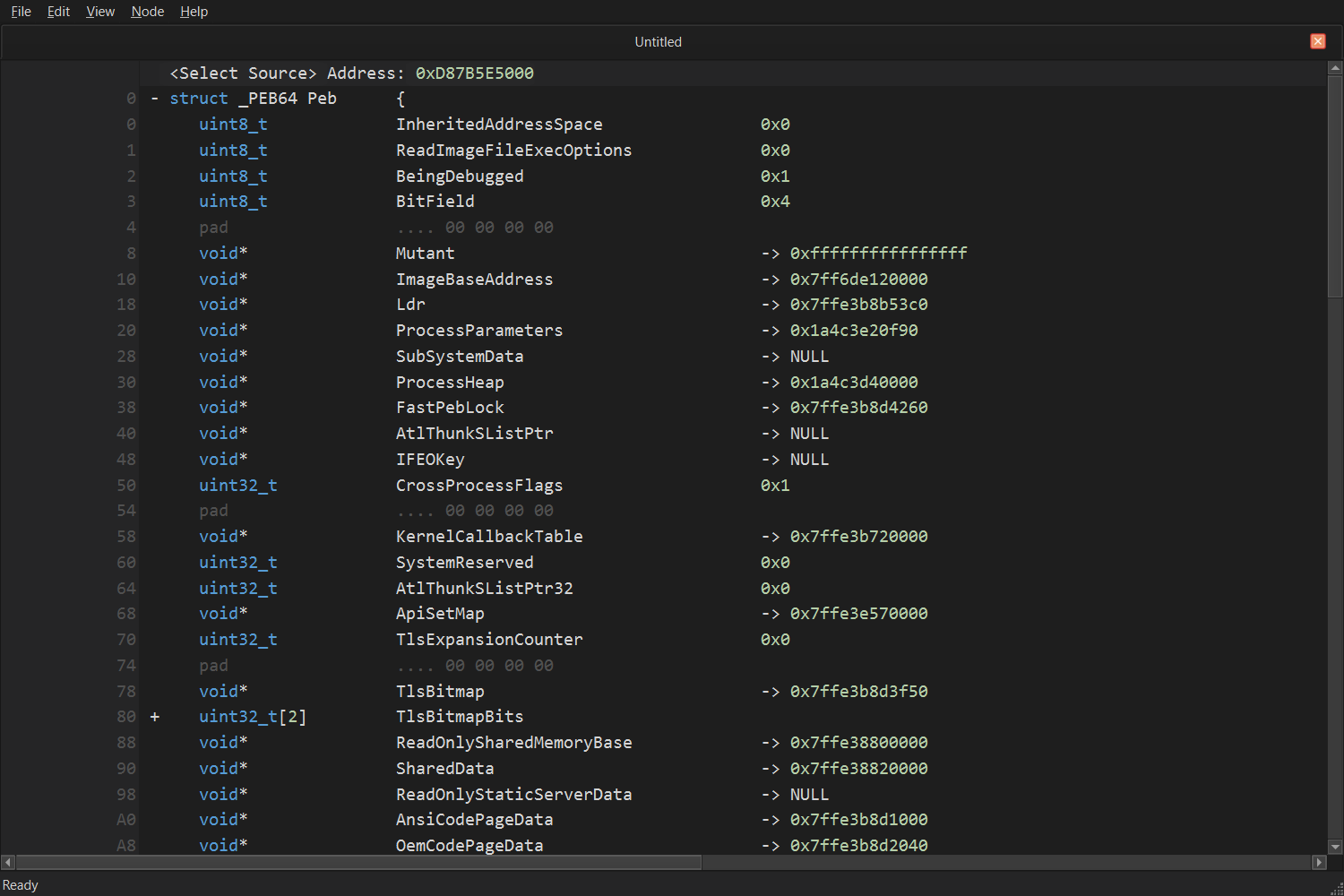This screenshot has height=896, width=1344.
Task: Click the struct keyword in _PEB64 header
Action: (198, 99)
